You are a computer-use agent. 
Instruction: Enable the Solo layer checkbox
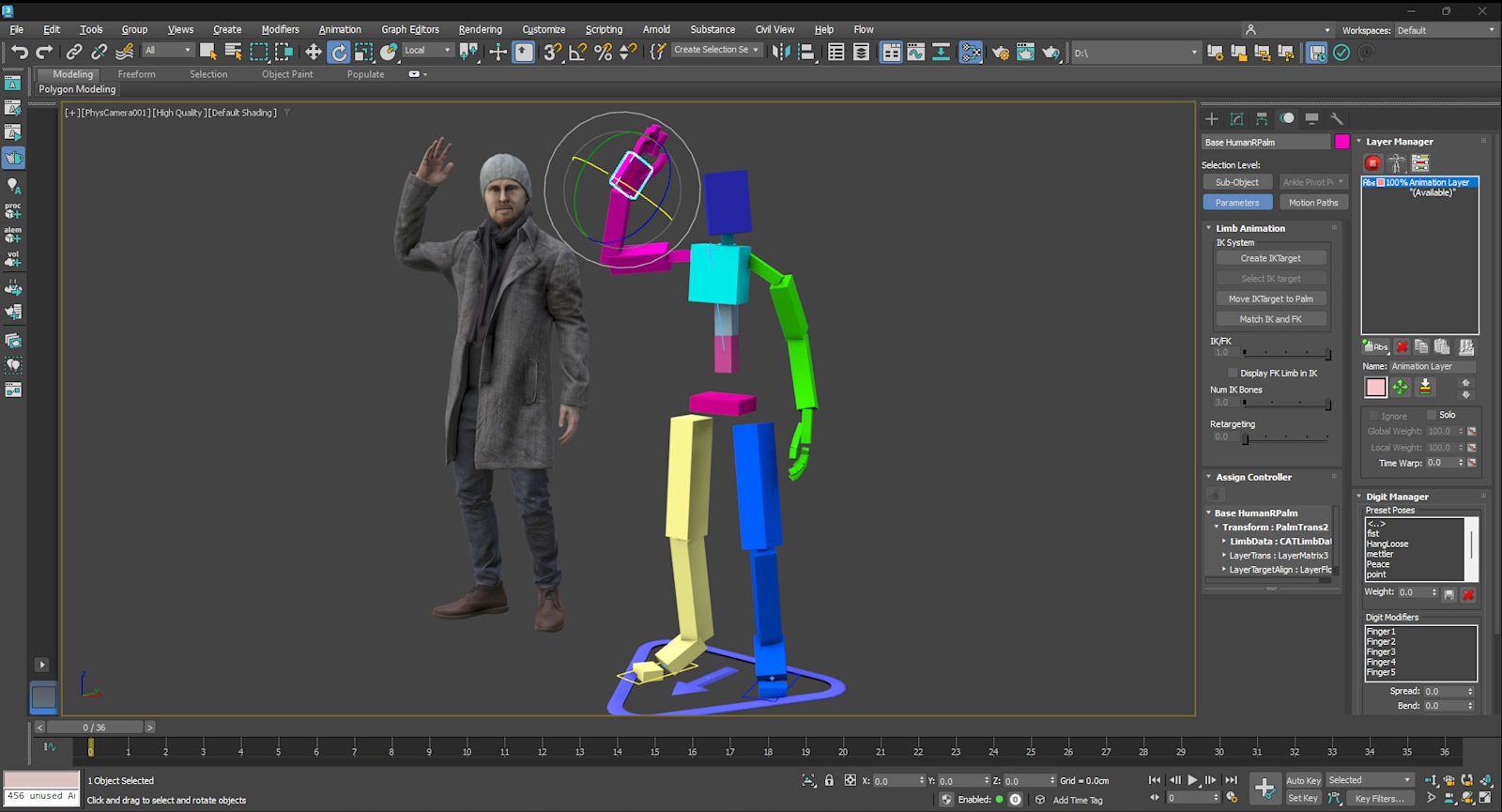[1432, 414]
